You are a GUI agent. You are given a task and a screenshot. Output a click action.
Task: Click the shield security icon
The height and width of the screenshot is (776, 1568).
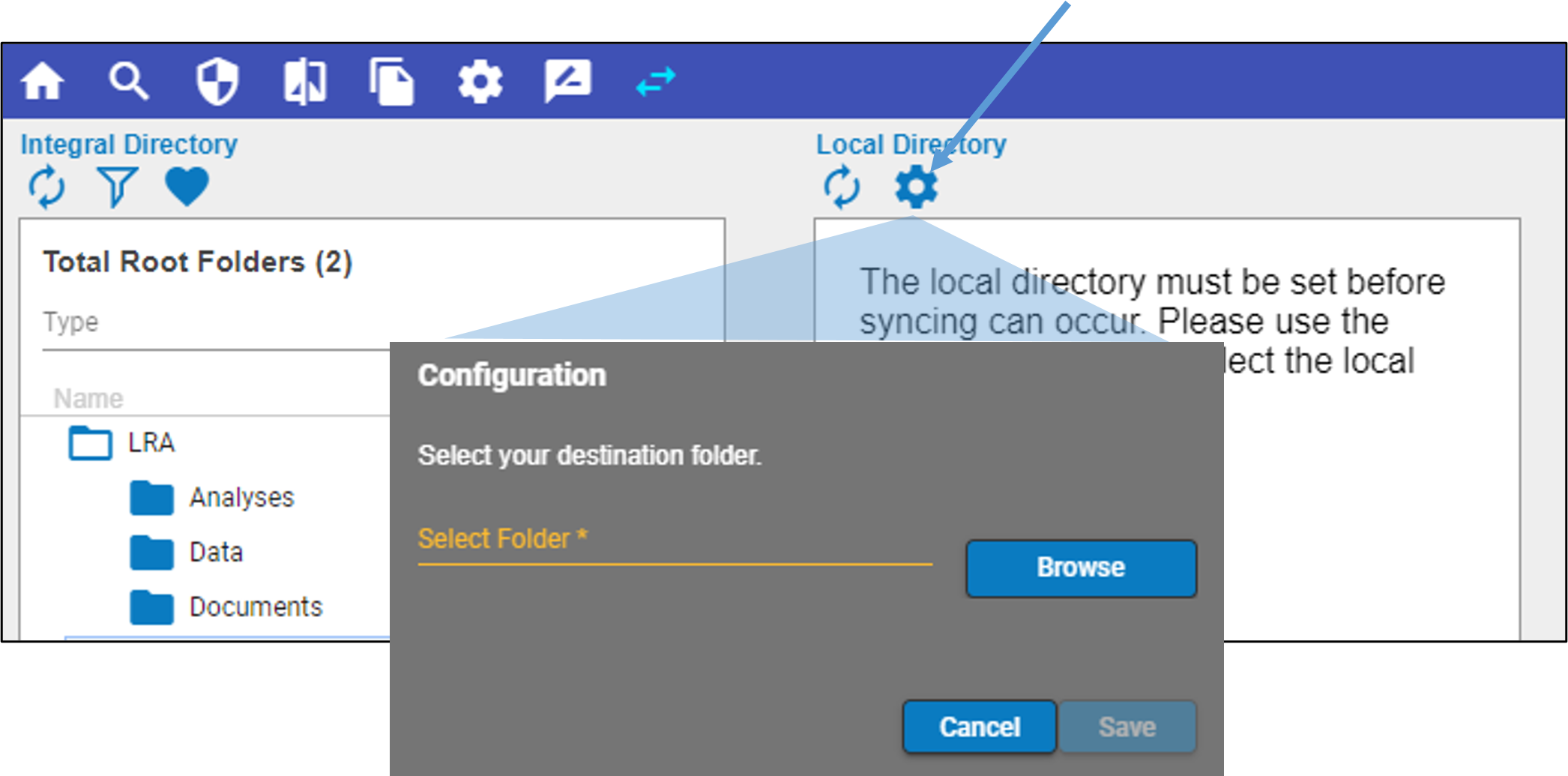[217, 81]
